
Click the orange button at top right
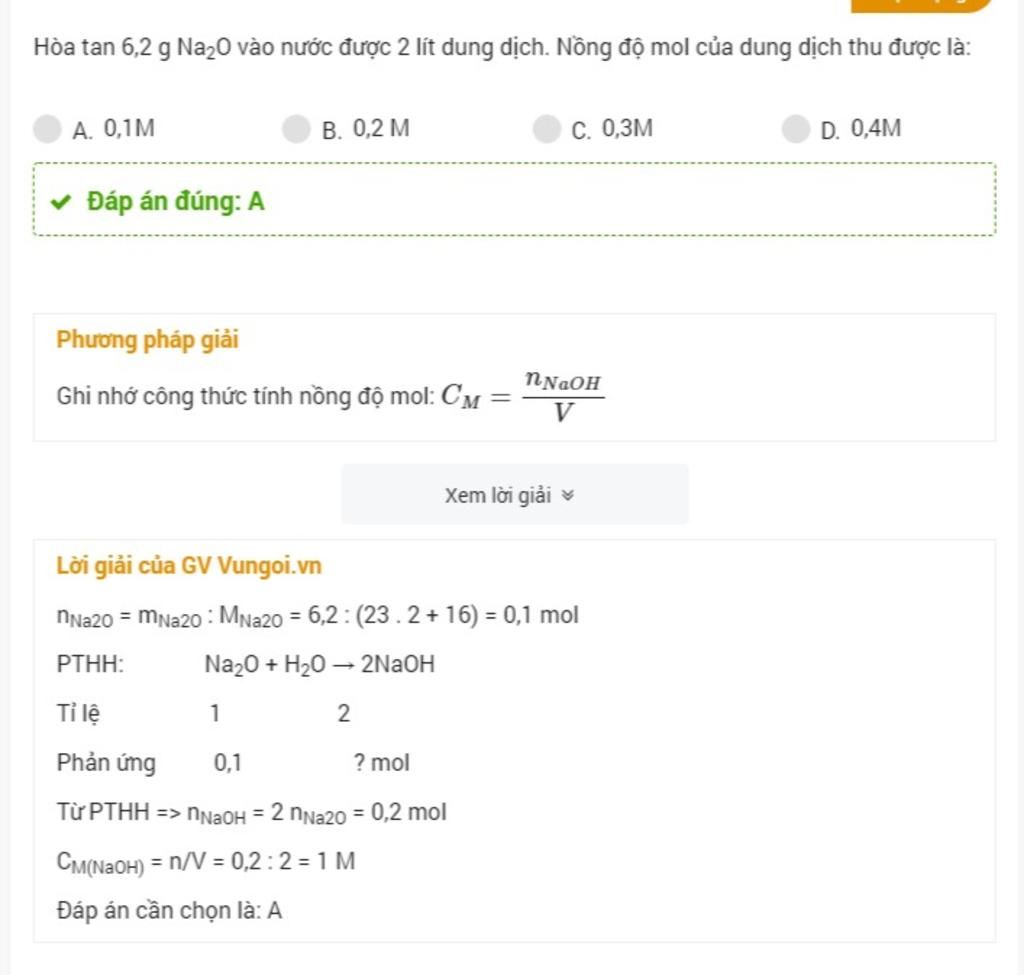point(921,5)
